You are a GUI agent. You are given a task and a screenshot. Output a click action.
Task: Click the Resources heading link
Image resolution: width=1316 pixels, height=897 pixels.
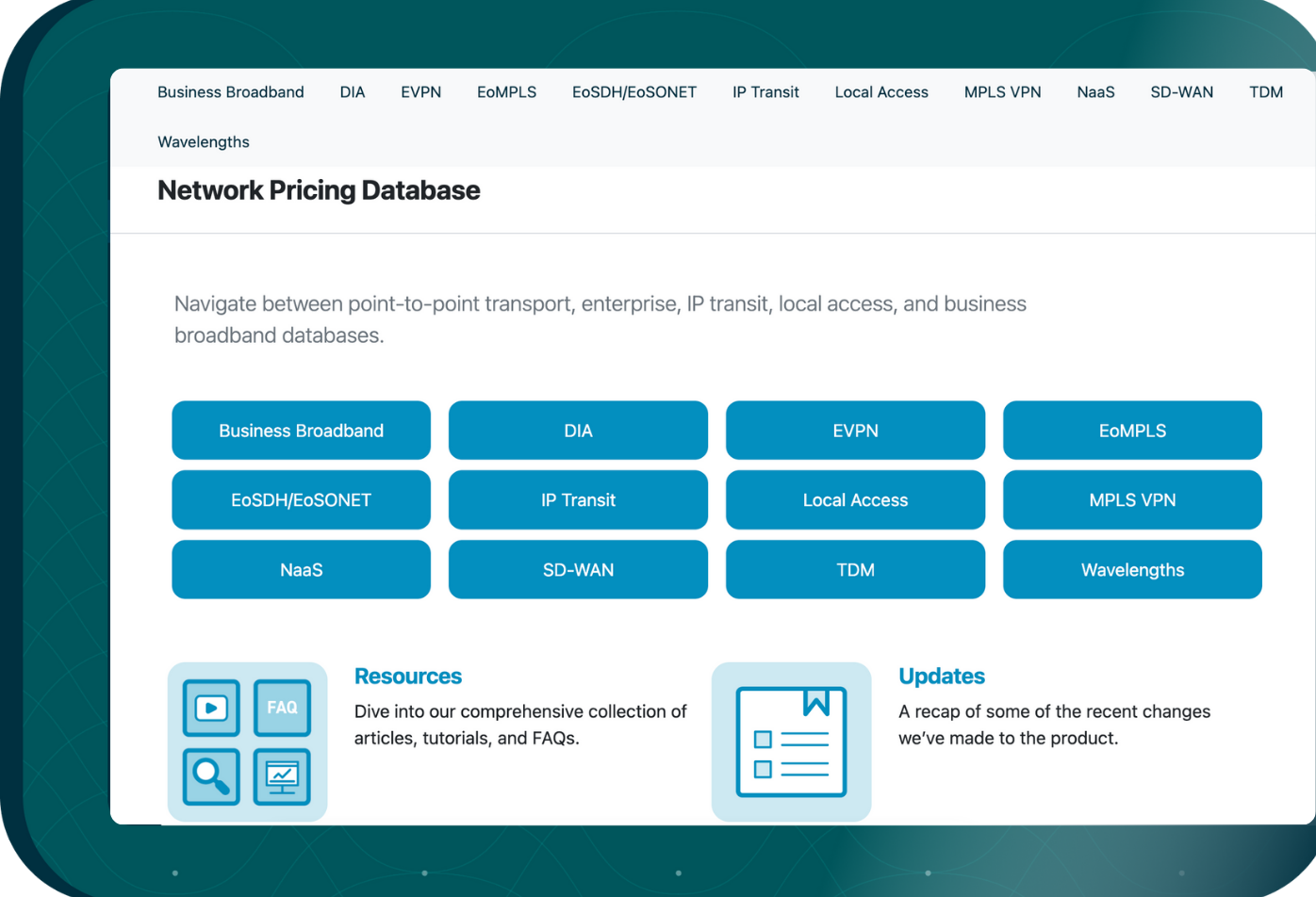point(408,676)
